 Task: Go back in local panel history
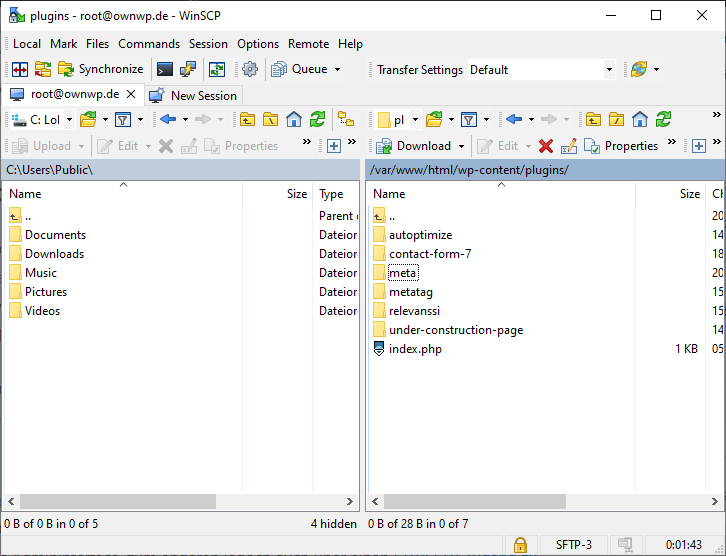[168, 119]
